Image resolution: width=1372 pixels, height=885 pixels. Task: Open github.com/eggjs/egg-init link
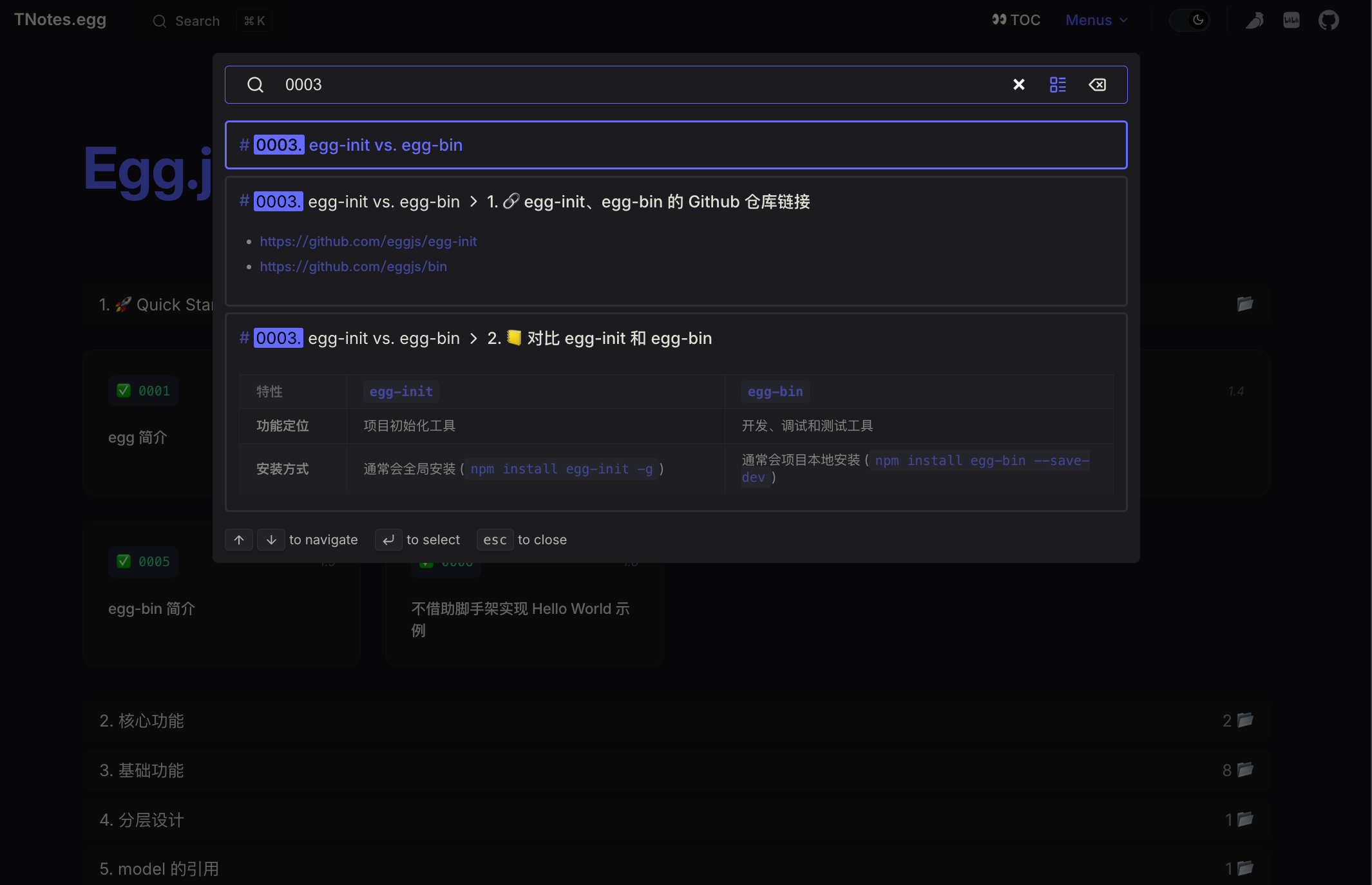368,242
